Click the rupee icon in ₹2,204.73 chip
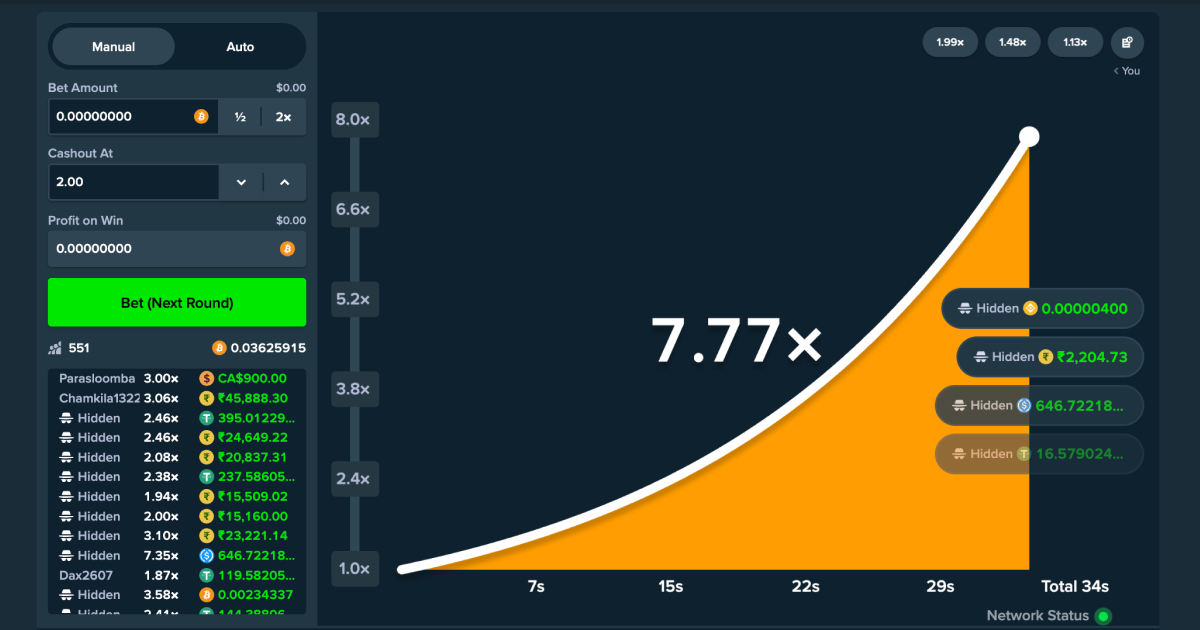The height and width of the screenshot is (630, 1200). coord(1046,356)
